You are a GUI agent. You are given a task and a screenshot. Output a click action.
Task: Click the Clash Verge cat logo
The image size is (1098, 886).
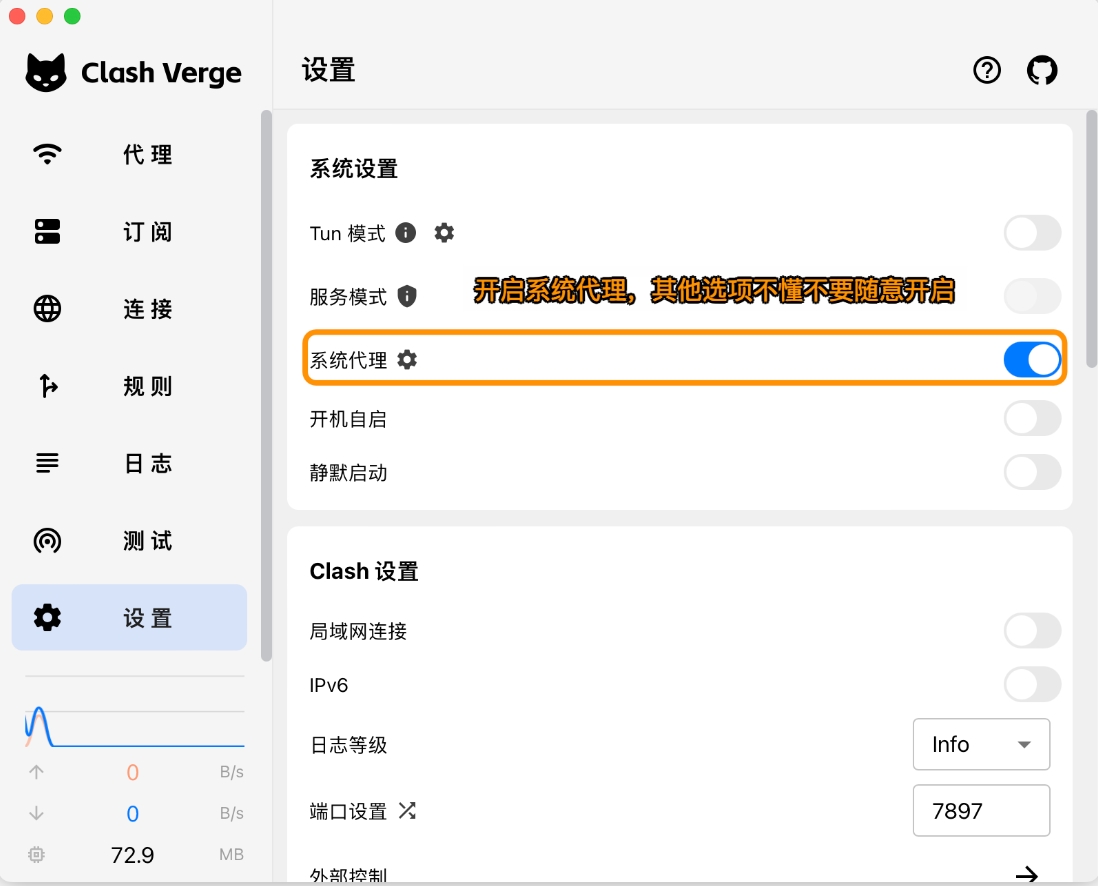[48, 72]
